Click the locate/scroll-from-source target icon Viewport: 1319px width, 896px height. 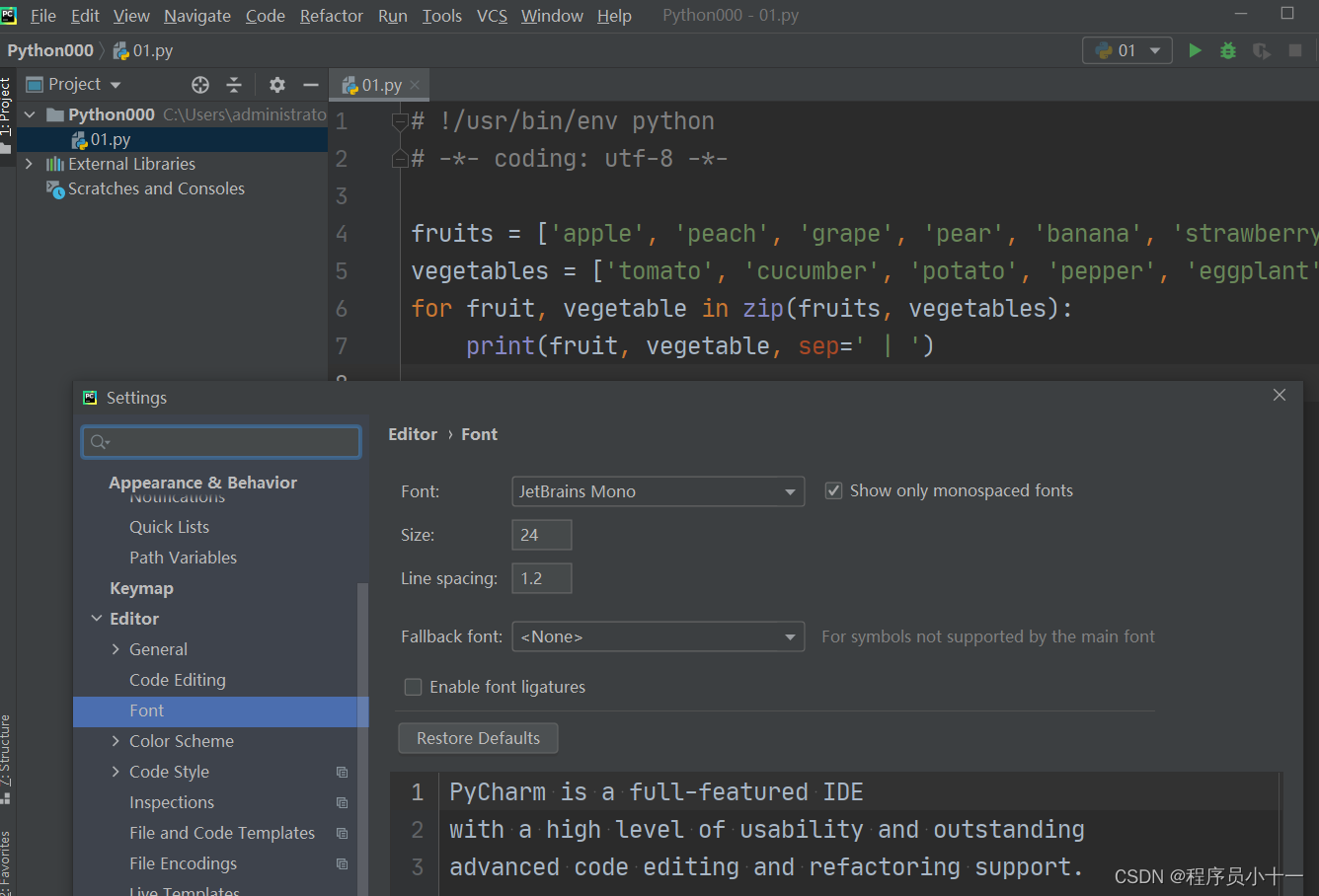[200, 85]
